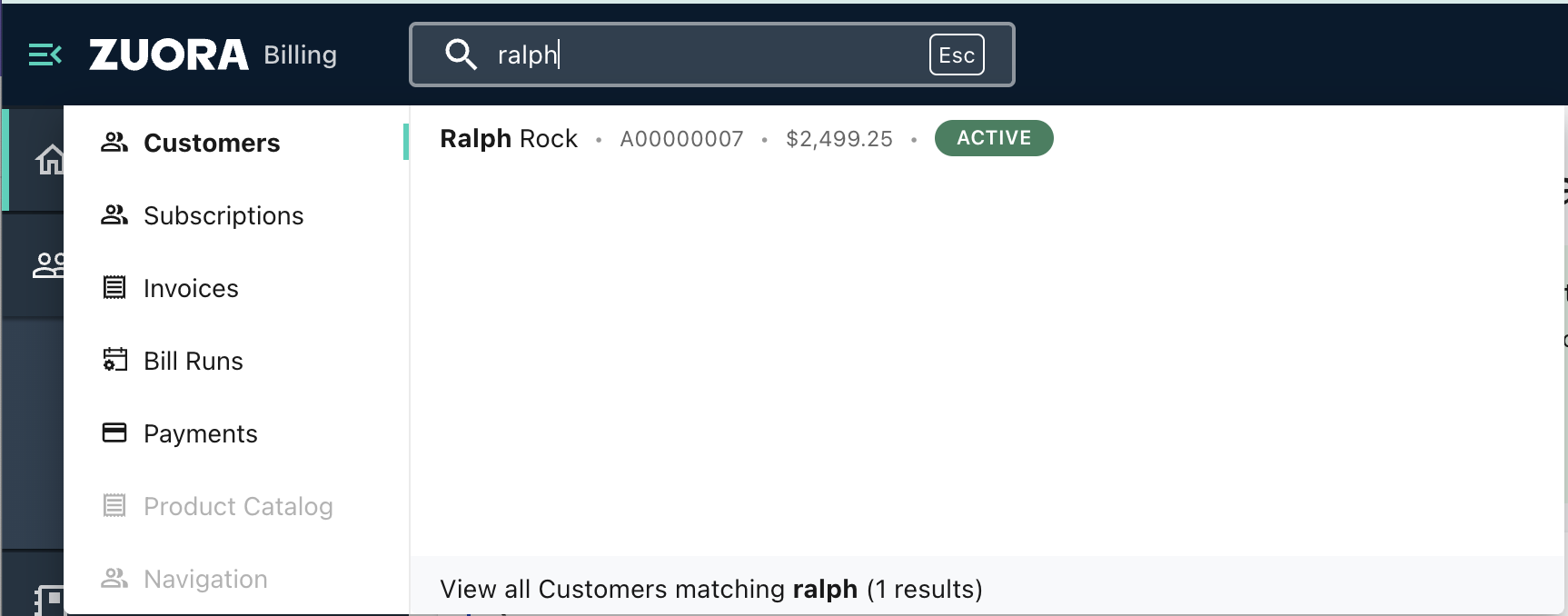
Task: Click the Home icon in the sidebar
Action: pos(50,159)
